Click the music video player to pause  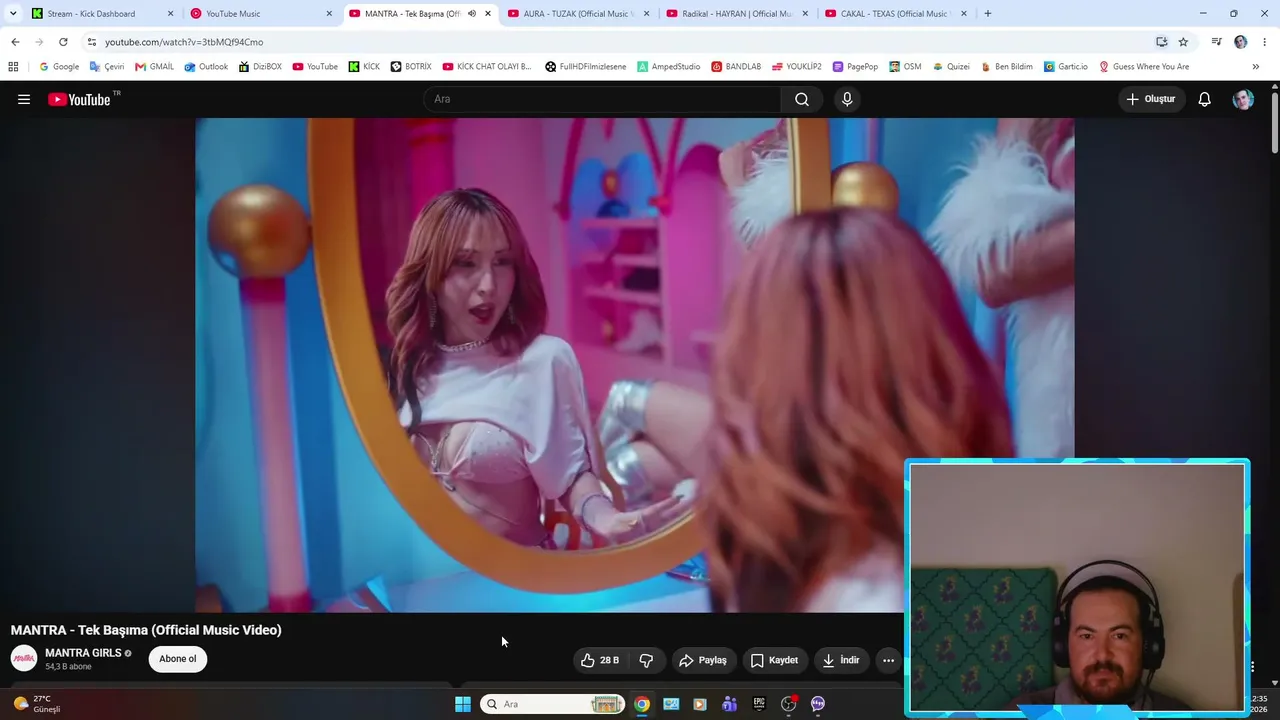point(634,365)
